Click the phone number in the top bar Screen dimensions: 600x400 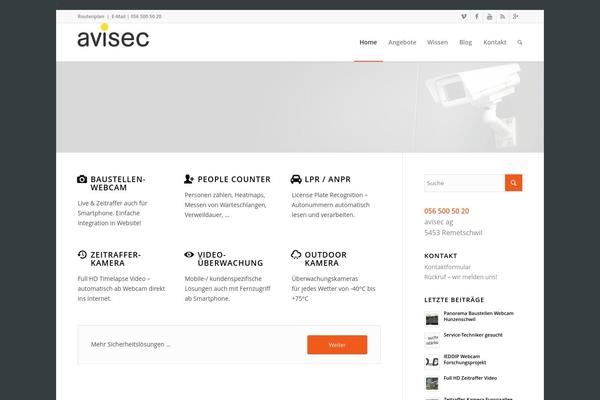point(146,16)
